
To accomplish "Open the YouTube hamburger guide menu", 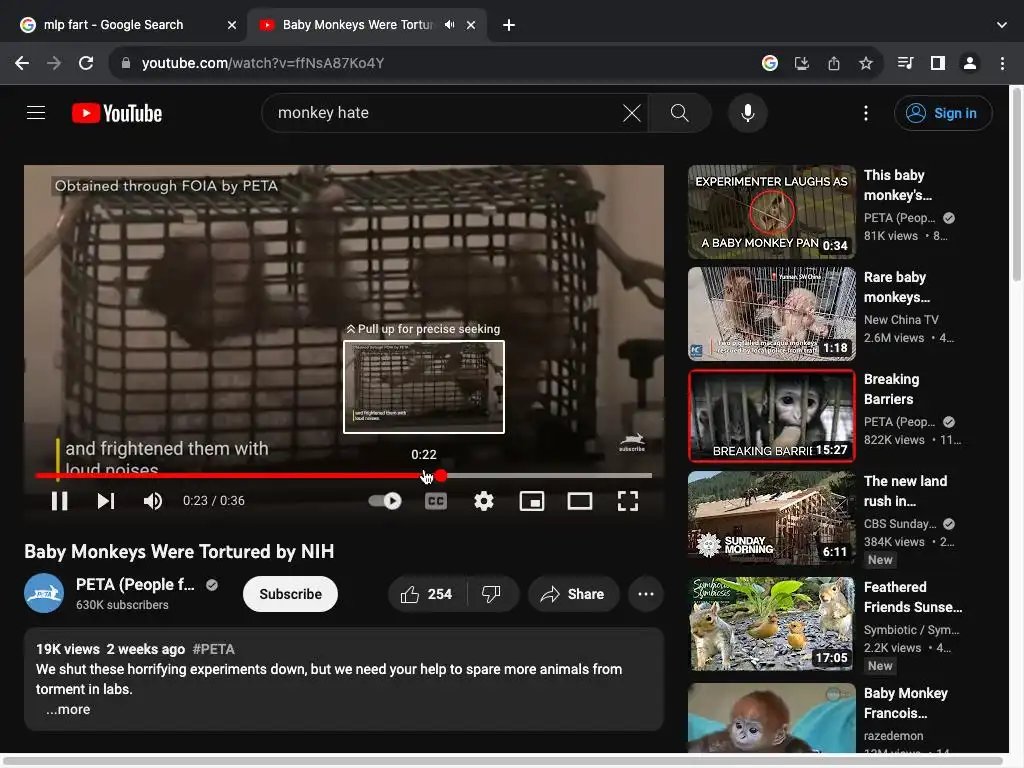I will click(x=36, y=113).
